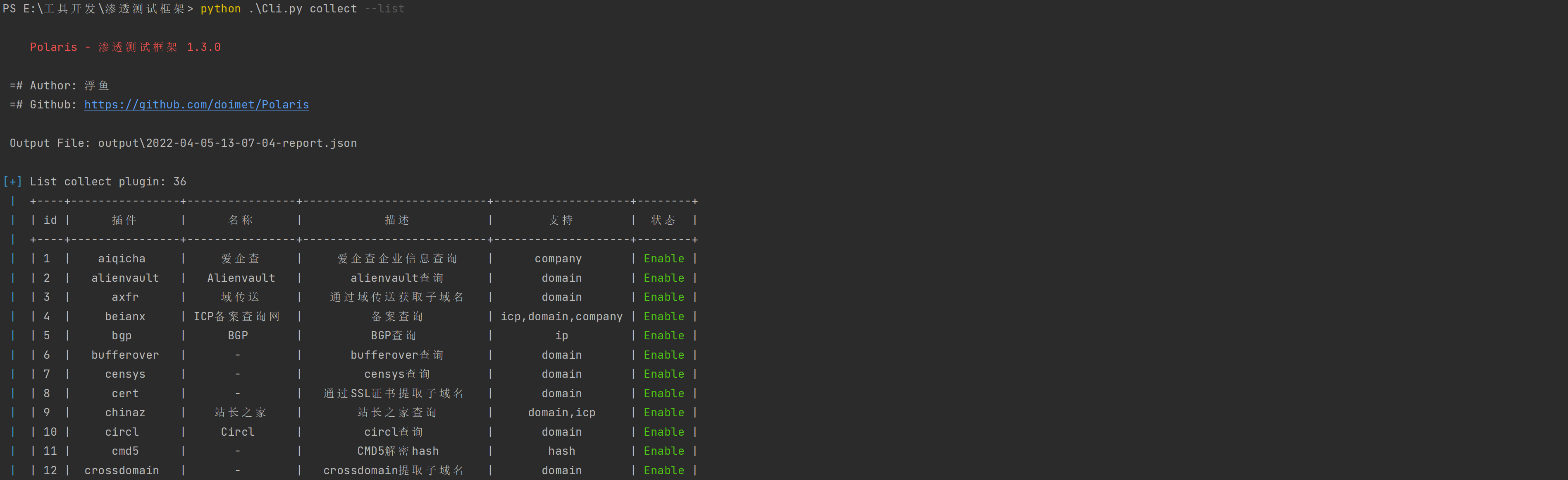Click the [+] List collect plugin marker
The height and width of the screenshot is (480, 1568).
[12, 182]
